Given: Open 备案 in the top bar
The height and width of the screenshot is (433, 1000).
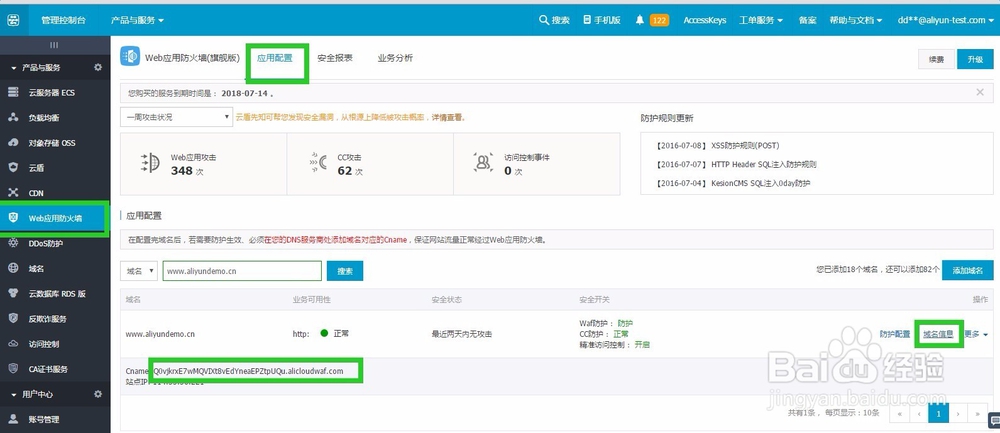Looking at the screenshot, I should 807,20.
